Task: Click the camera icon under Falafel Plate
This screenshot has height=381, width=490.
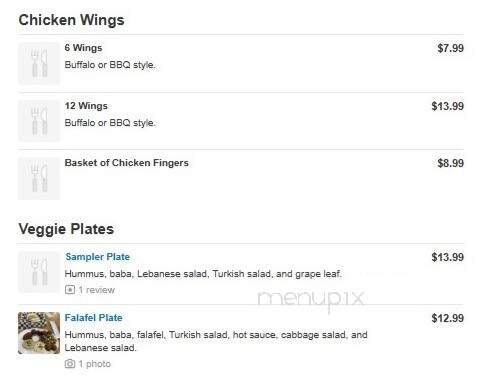Action: click(70, 364)
